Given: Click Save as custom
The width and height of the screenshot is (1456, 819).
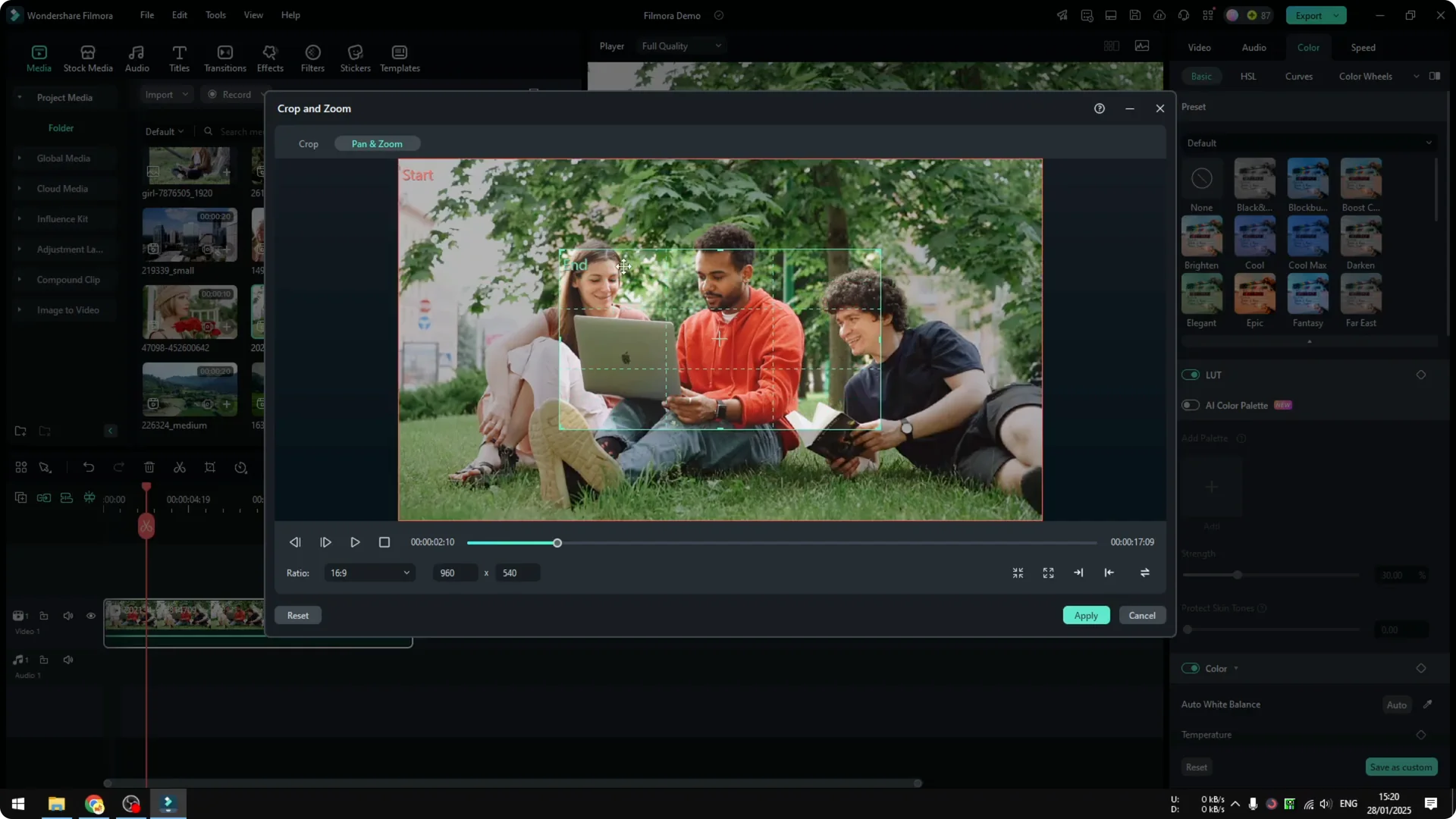Looking at the screenshot, I should pyautogui.click(x=1401, y=767).
